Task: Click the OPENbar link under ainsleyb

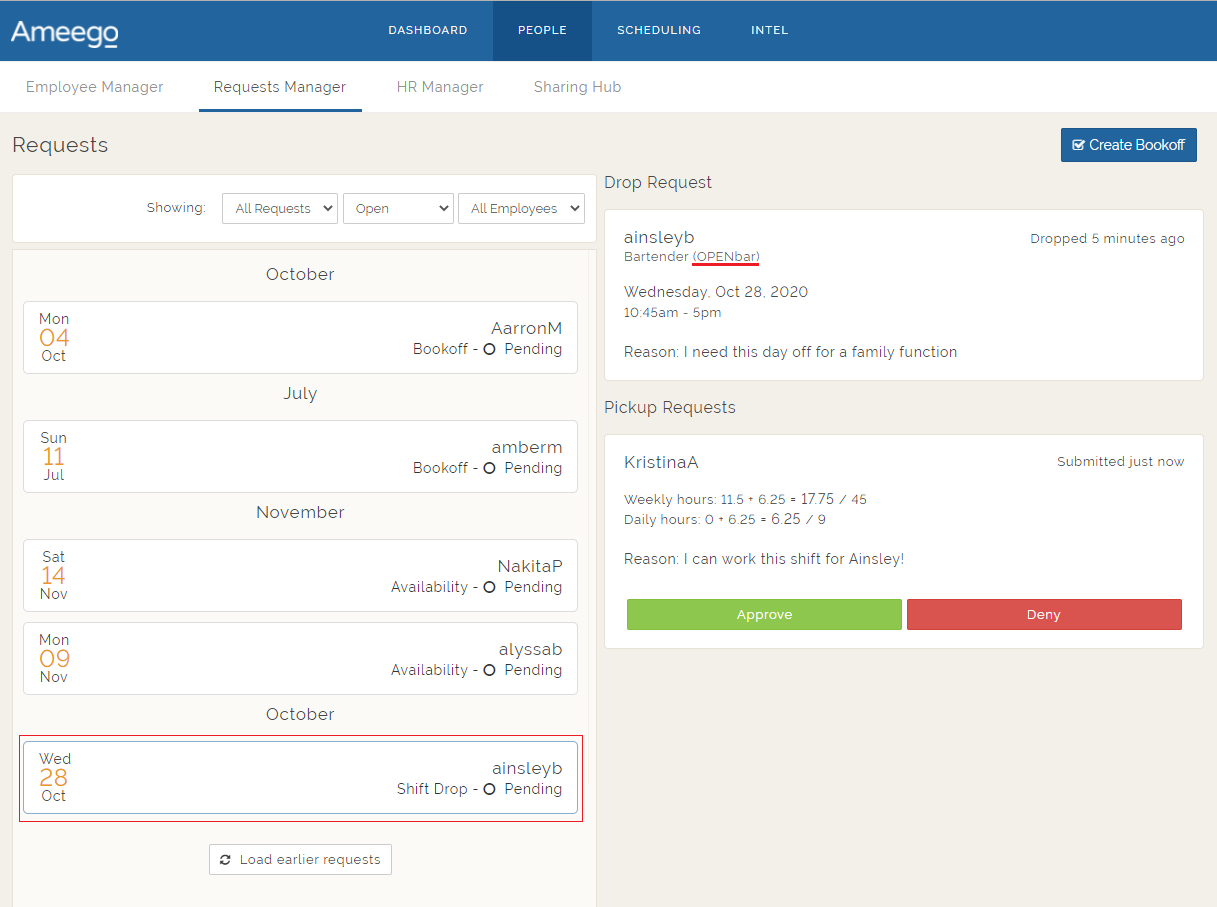Action: (725, 257)
